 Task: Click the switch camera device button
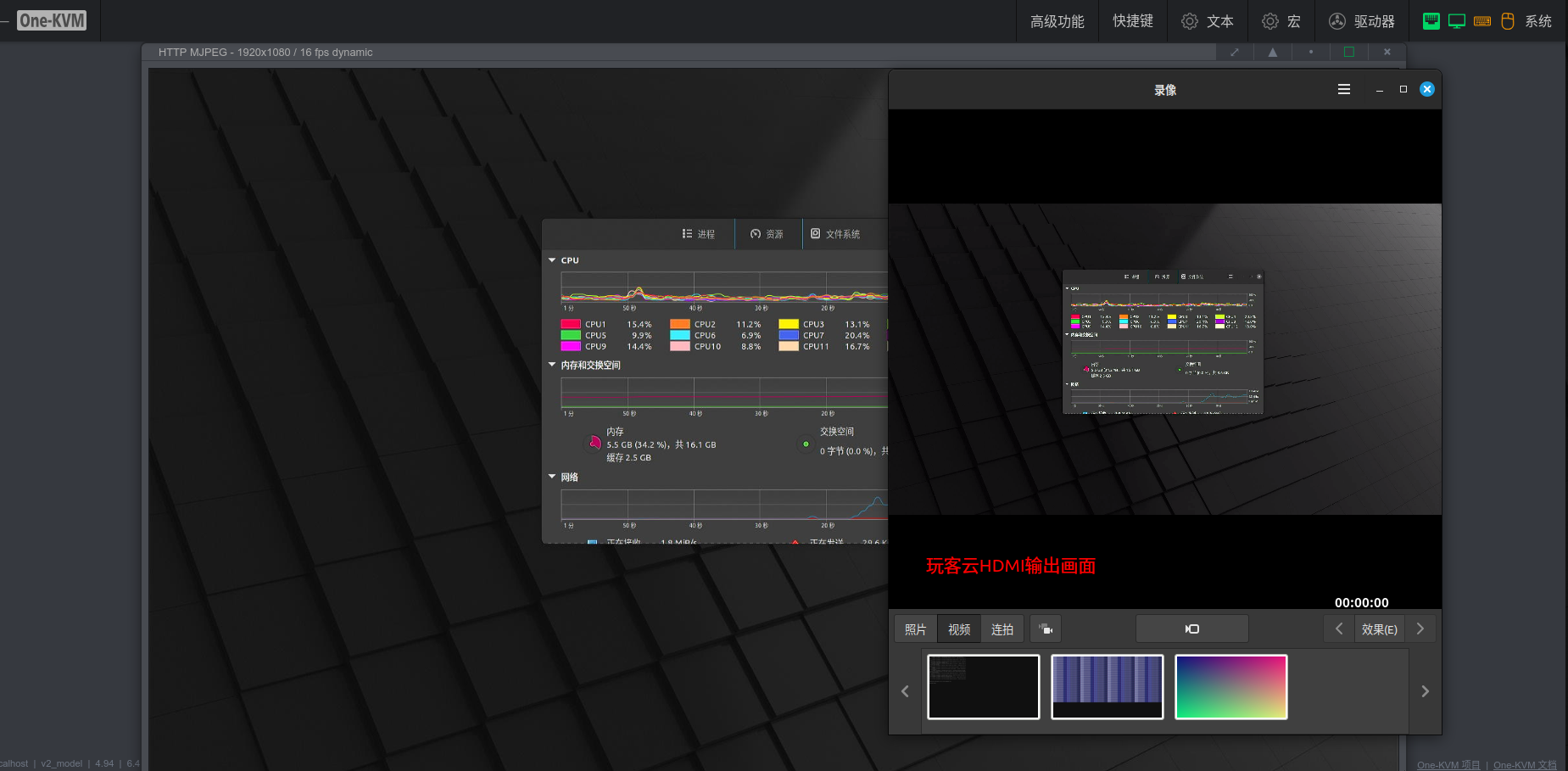click(1046, 629)
